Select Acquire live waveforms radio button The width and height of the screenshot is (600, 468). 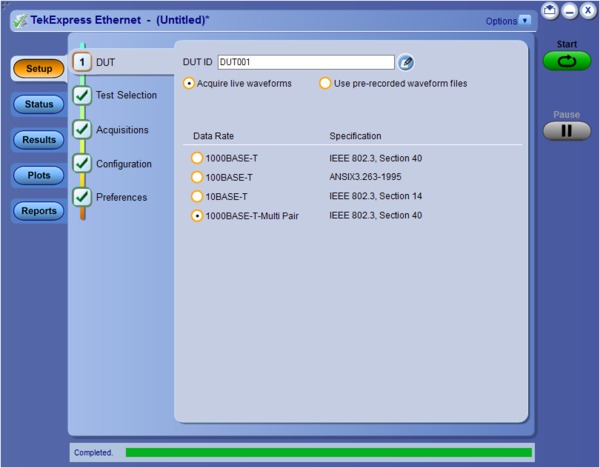[189, 83]
